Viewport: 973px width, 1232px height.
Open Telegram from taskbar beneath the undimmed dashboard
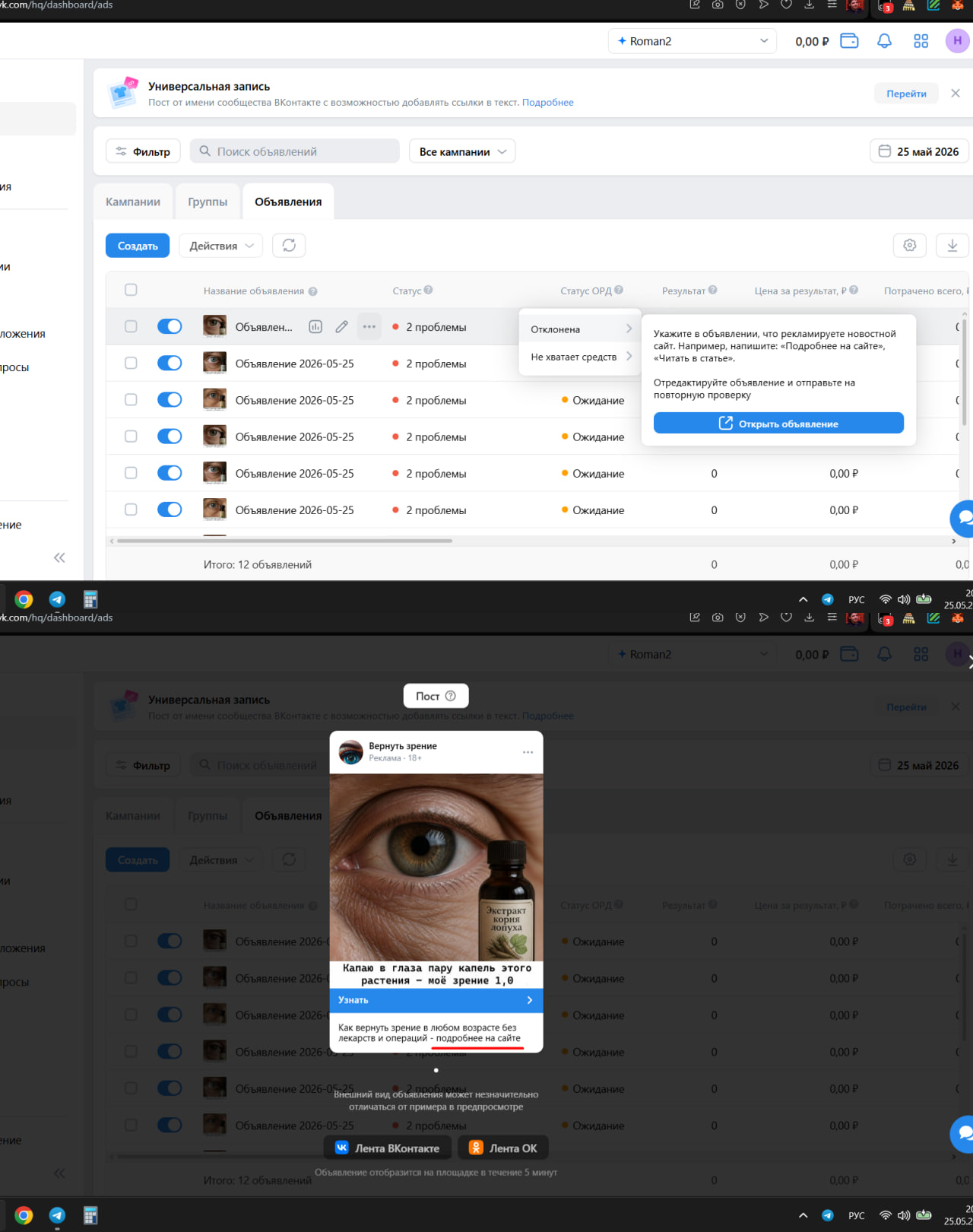click(x=57, y=599)
